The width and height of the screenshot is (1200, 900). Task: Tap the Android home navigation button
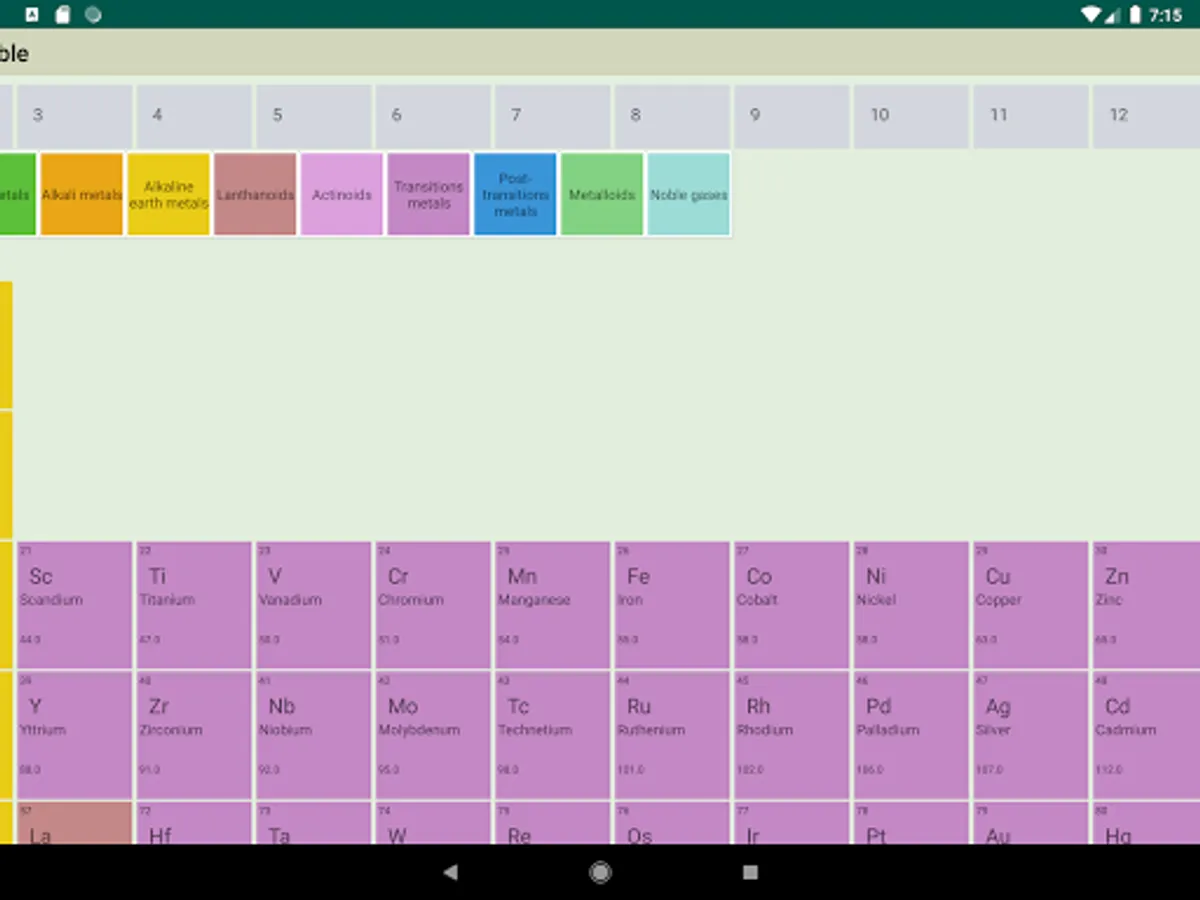(x=600, y=872)
